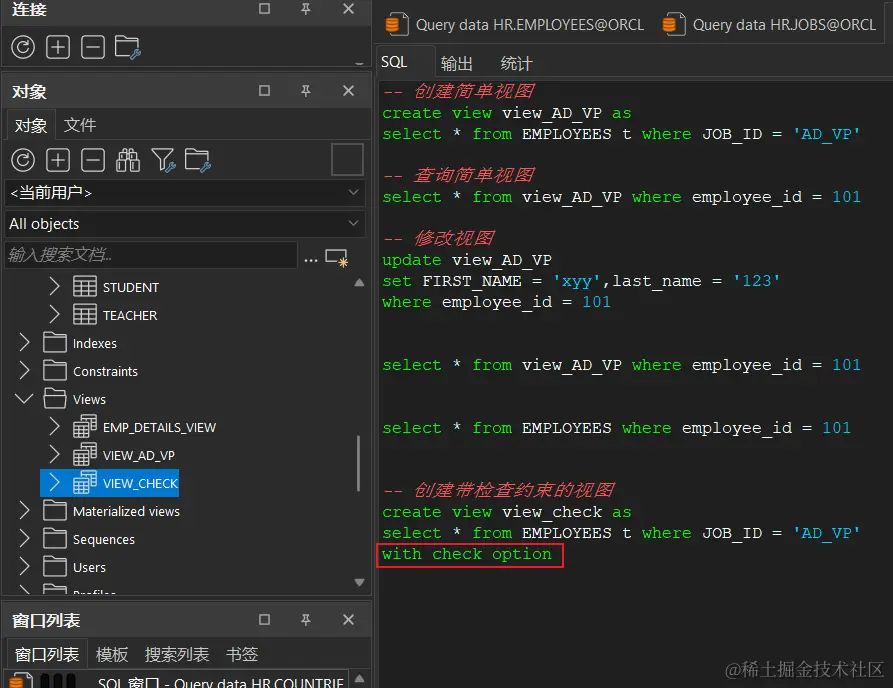This screenshot has width=893, height=688.
Task: Open 统计 tab
Action: tap(517, 63)
